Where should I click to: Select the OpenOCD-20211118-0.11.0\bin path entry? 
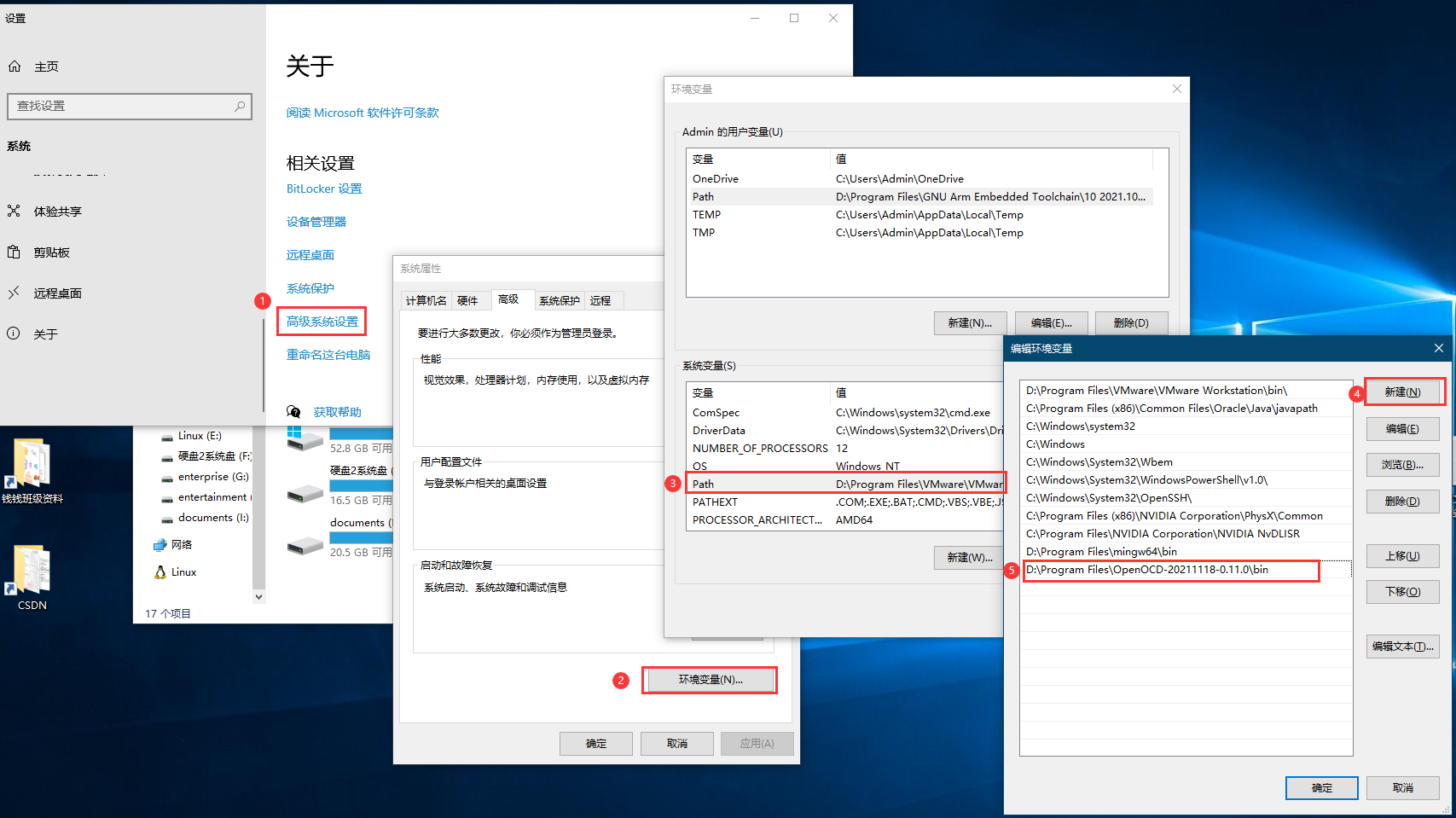point(1186,569)
